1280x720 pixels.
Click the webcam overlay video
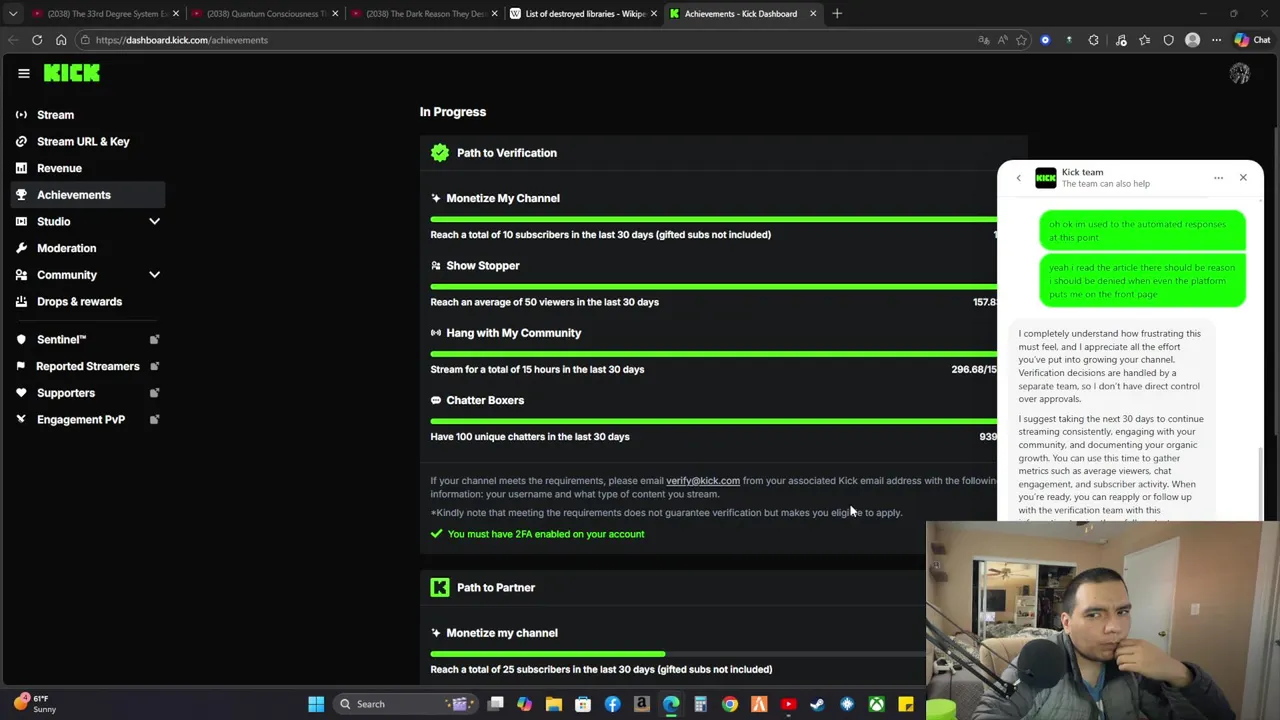click(1103, 620)
